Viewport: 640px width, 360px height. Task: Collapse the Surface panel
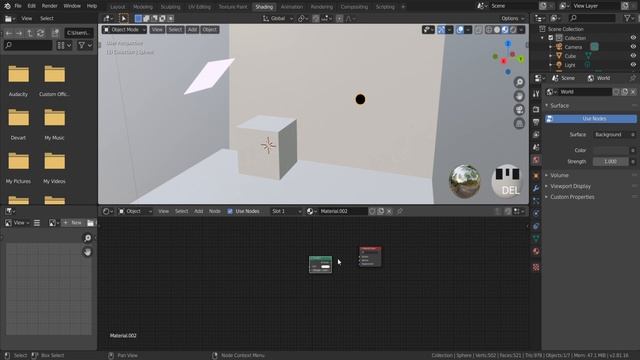pyautogui.click(x=559, y=106)
